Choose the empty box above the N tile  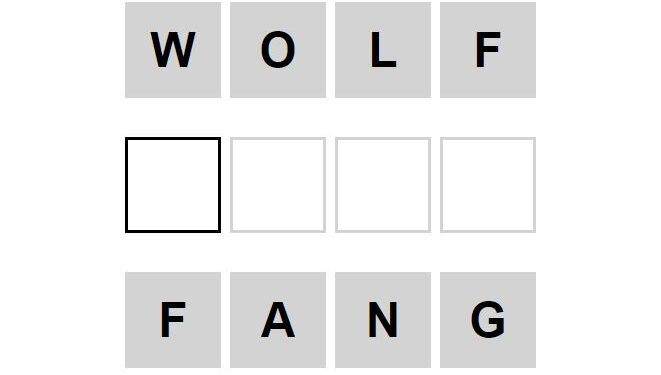pos(383,185)
